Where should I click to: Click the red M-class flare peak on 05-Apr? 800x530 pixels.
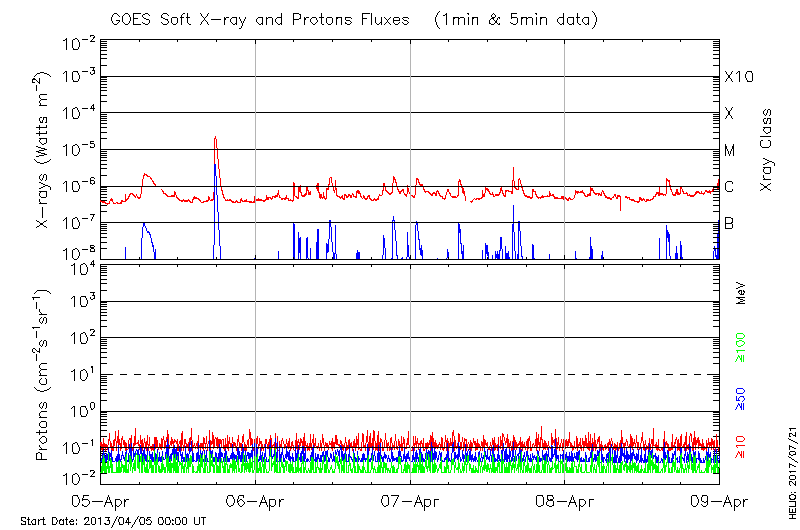(215, 139)
